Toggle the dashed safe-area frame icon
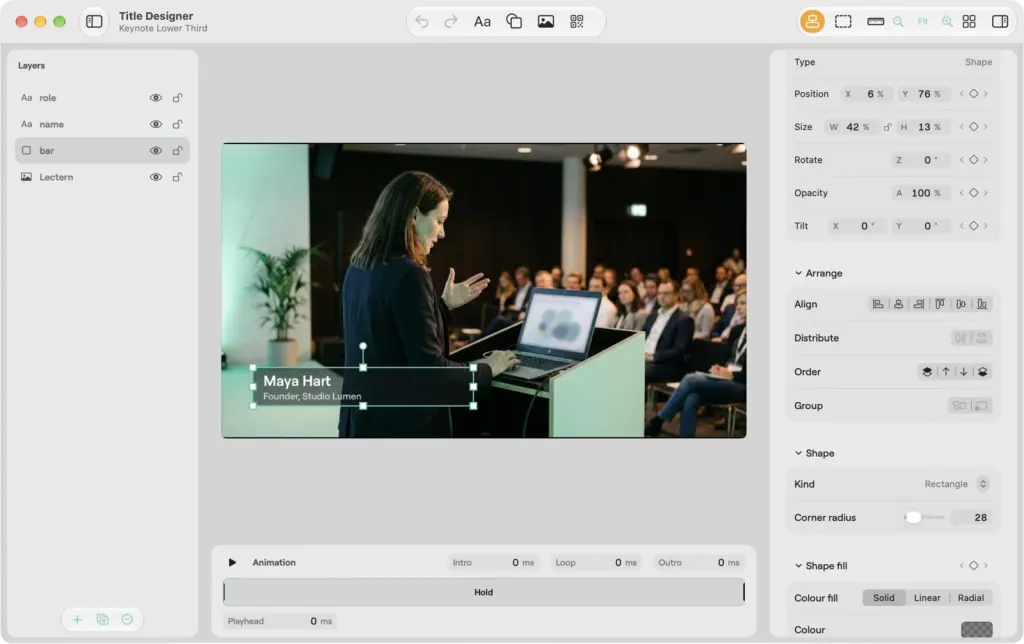The image size is (1024, 644). 843,22
